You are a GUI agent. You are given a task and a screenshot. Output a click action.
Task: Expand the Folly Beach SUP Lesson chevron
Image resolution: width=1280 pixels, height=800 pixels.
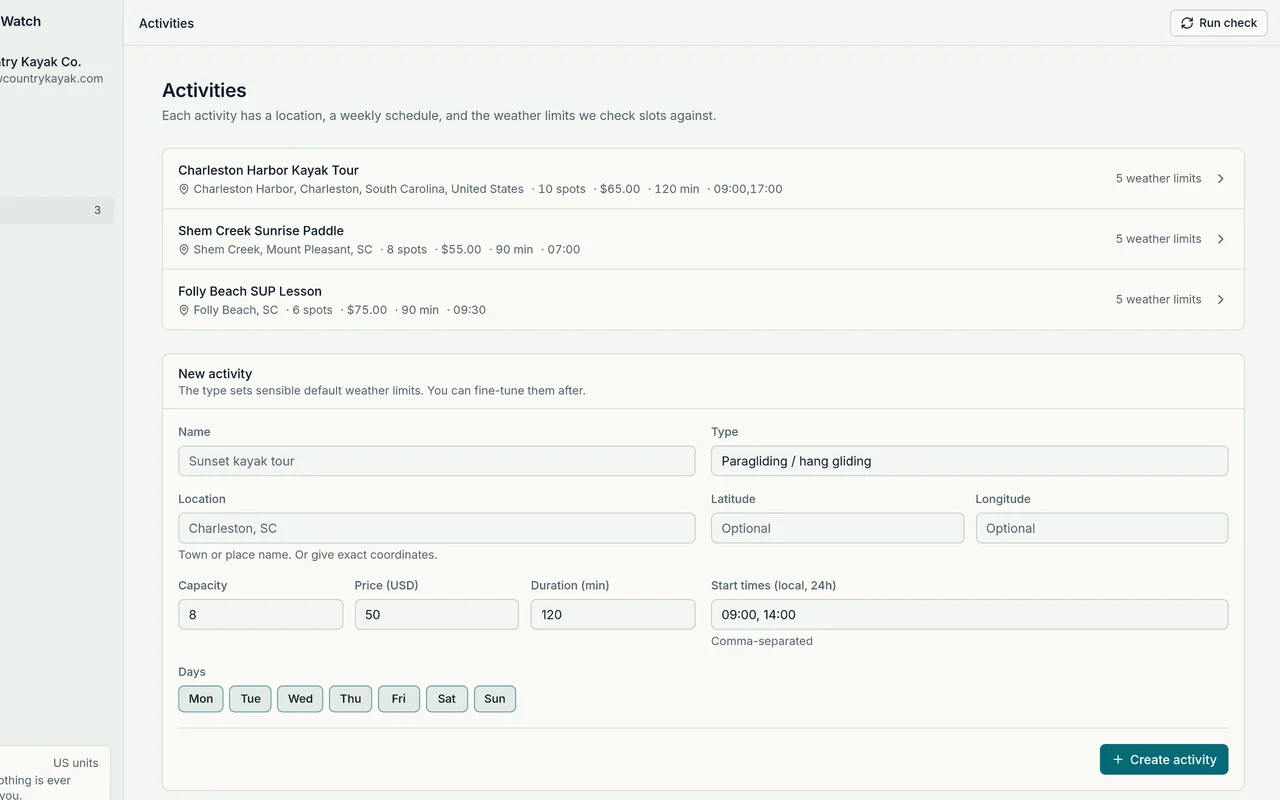pos(1221,300)
